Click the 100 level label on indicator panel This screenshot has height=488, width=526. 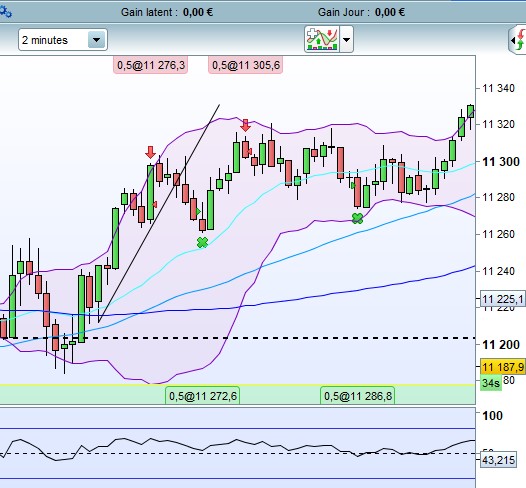pos(492,416)
